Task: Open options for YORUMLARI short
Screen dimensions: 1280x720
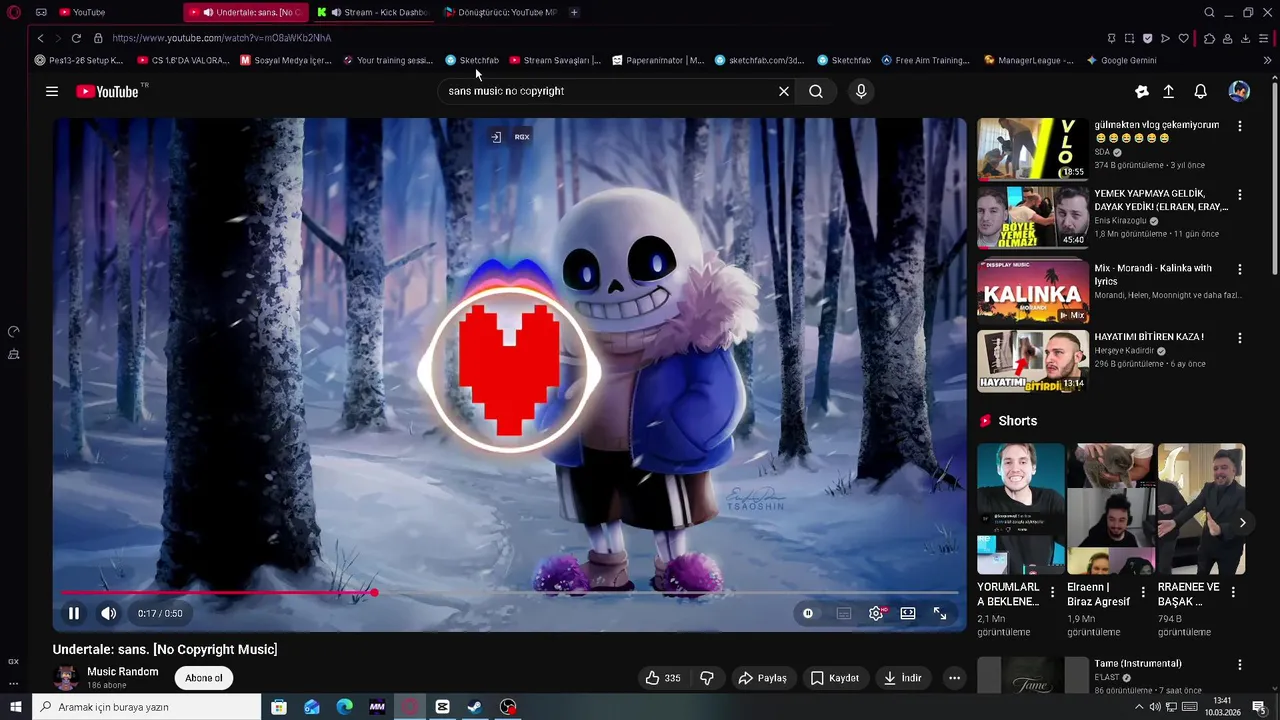Action: 1052,592
